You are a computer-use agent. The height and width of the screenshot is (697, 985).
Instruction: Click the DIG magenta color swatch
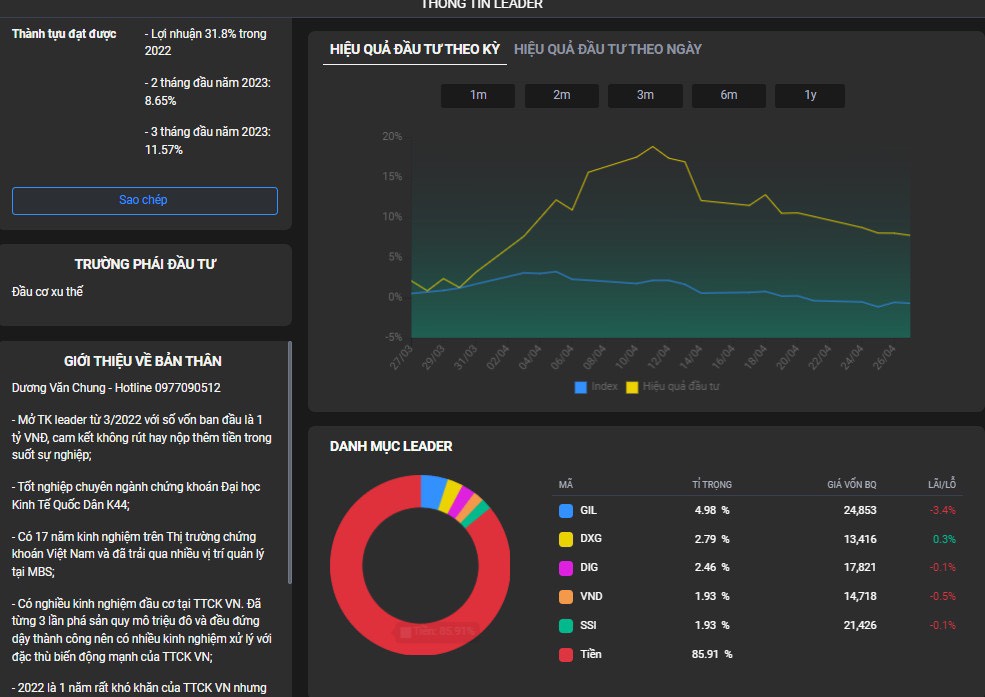(566, 568)
